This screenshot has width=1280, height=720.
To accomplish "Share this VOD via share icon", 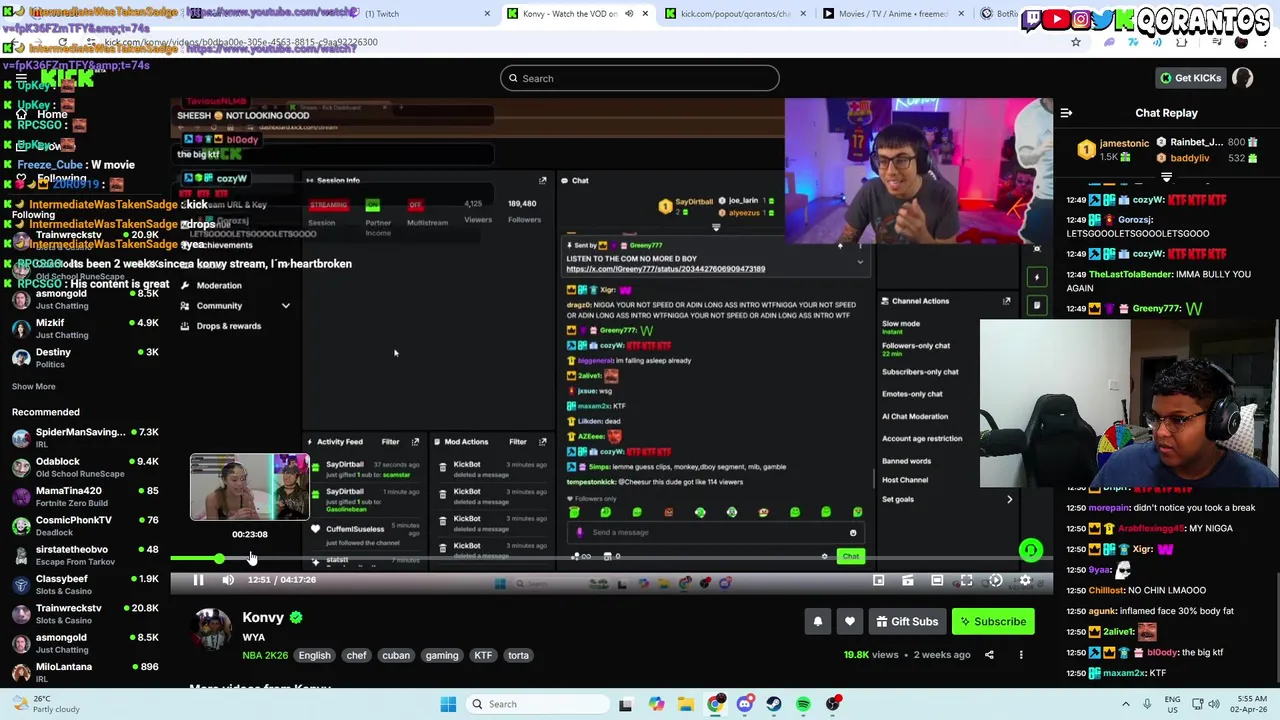I will coord(989,655).
